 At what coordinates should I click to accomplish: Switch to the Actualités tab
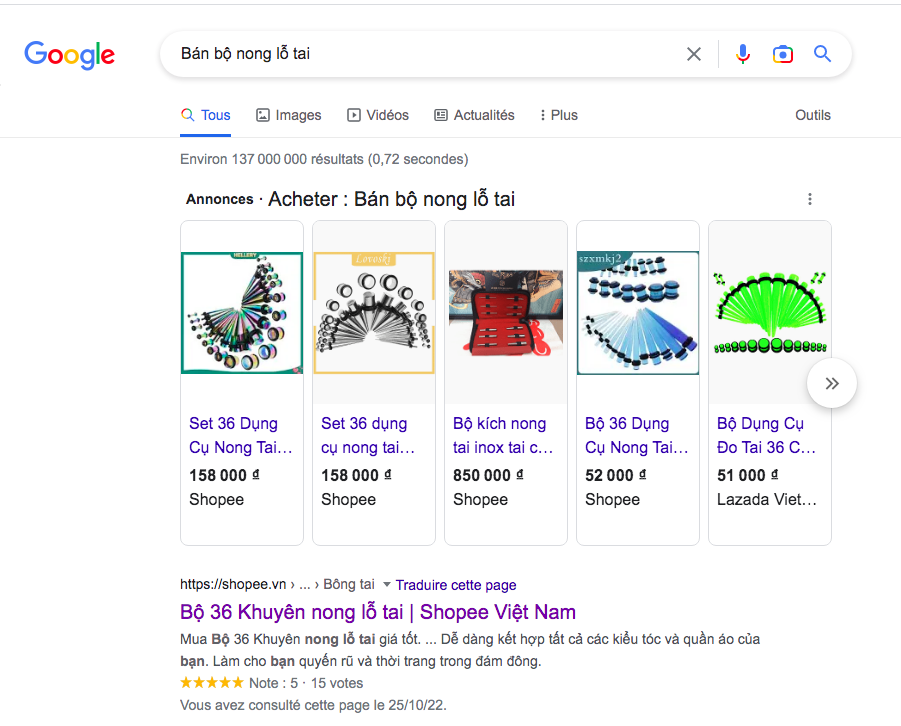click(x=474, y=115)
